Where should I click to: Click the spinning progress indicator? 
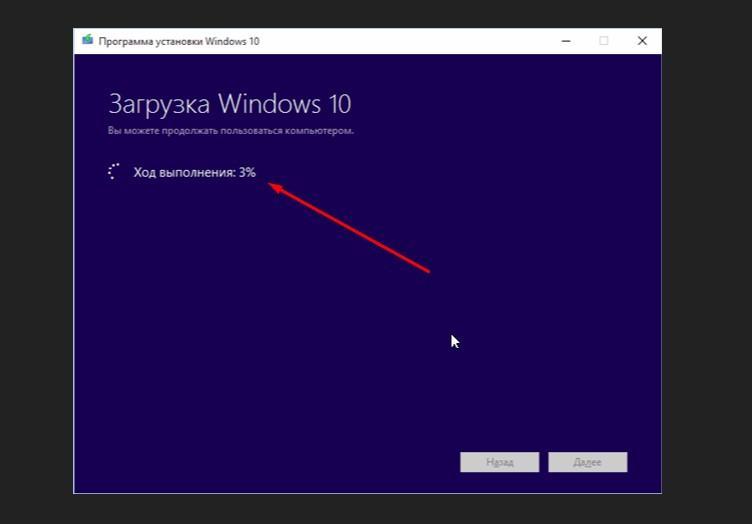114,172
